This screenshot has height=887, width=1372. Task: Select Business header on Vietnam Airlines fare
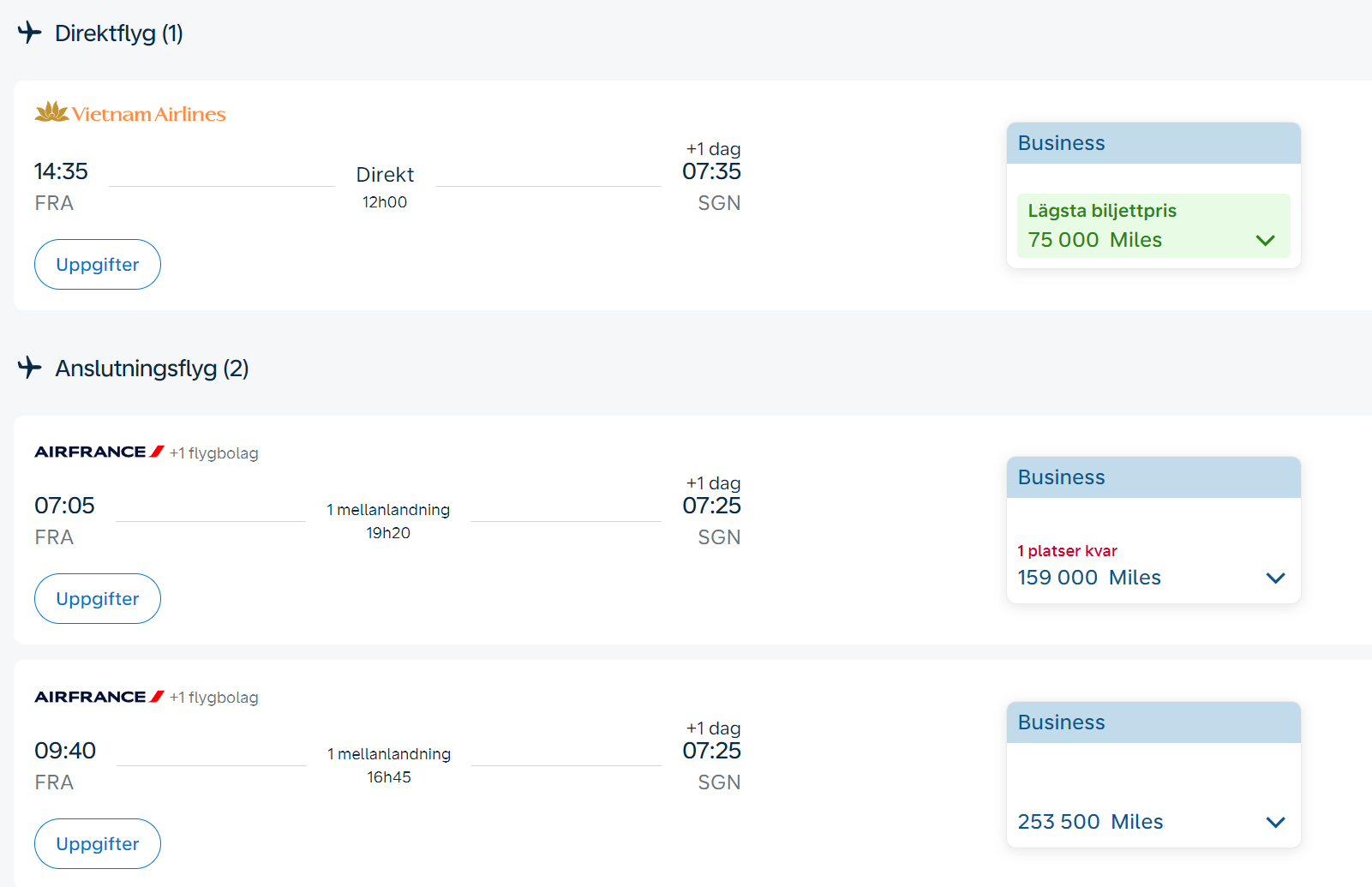1061,143
